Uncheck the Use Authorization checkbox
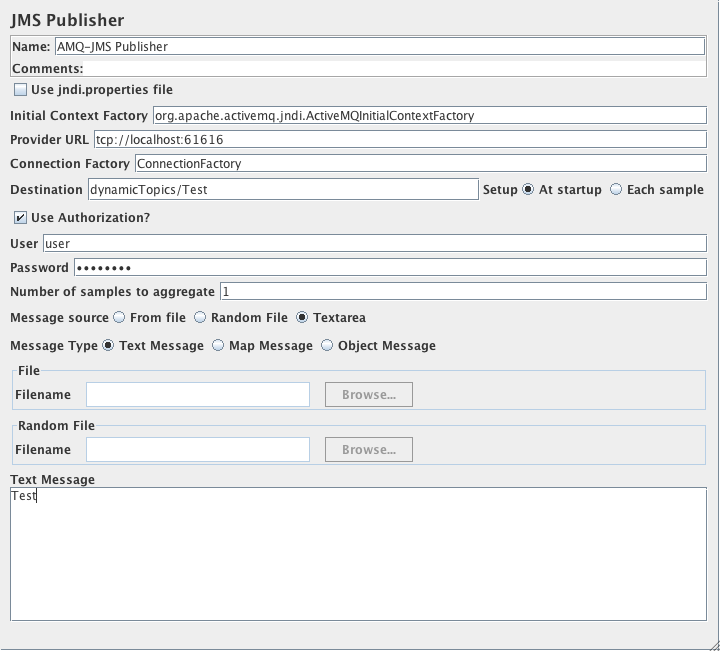Screen dimensions: 720x652 point(21,218)
